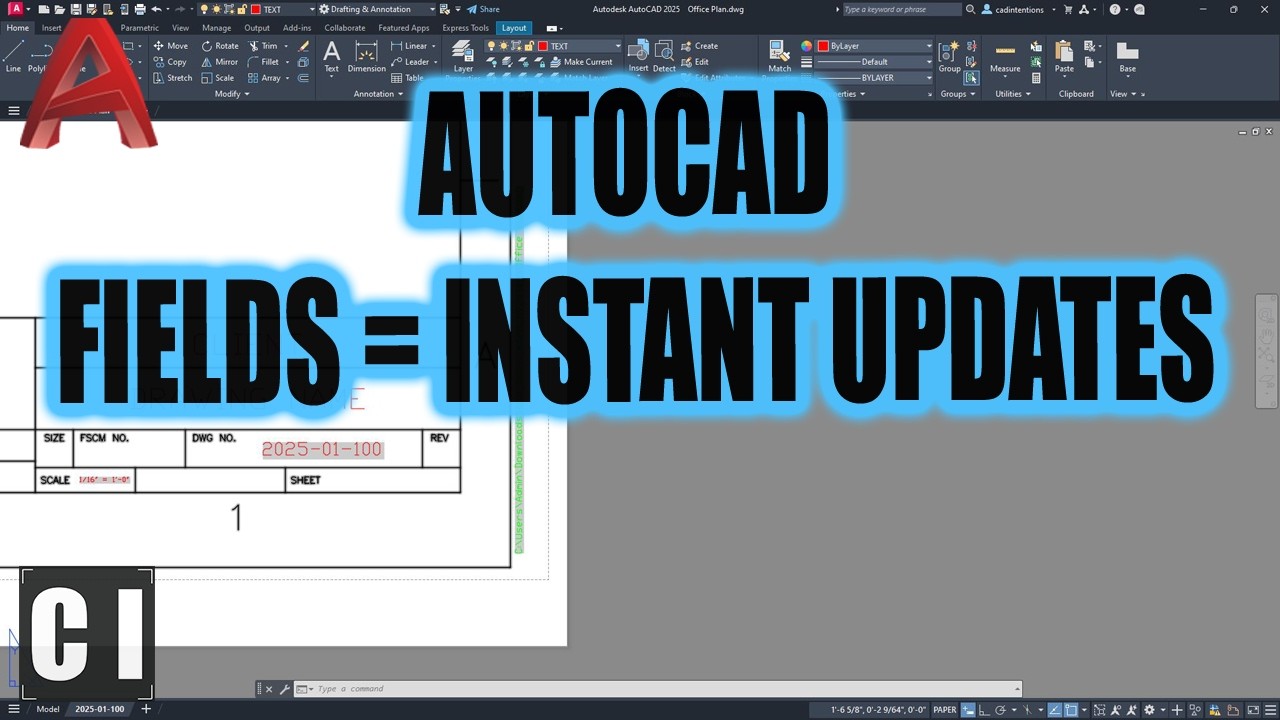Click the Linear dimension tool
This screenshot has width=1280, height=720.
[x=410, y=46]
